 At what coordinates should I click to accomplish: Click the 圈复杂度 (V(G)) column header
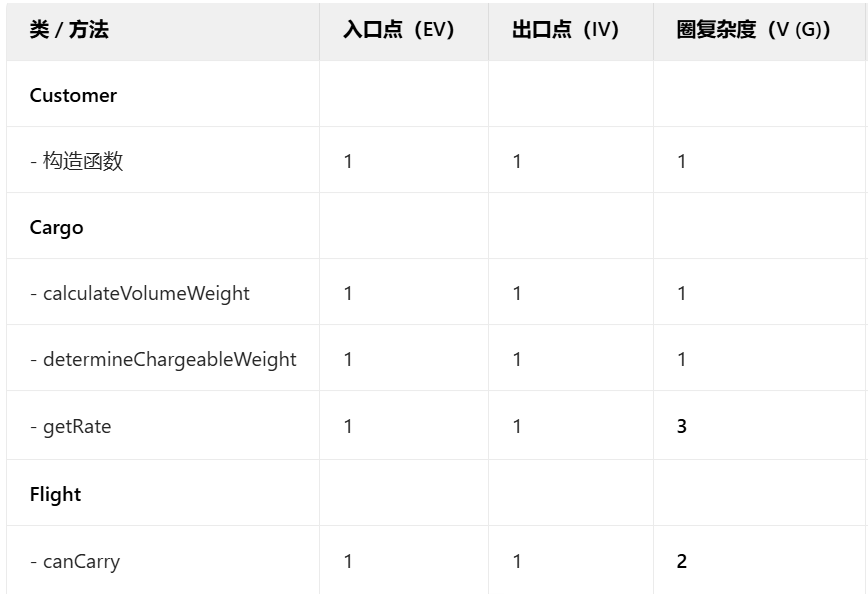coord(753,30)
